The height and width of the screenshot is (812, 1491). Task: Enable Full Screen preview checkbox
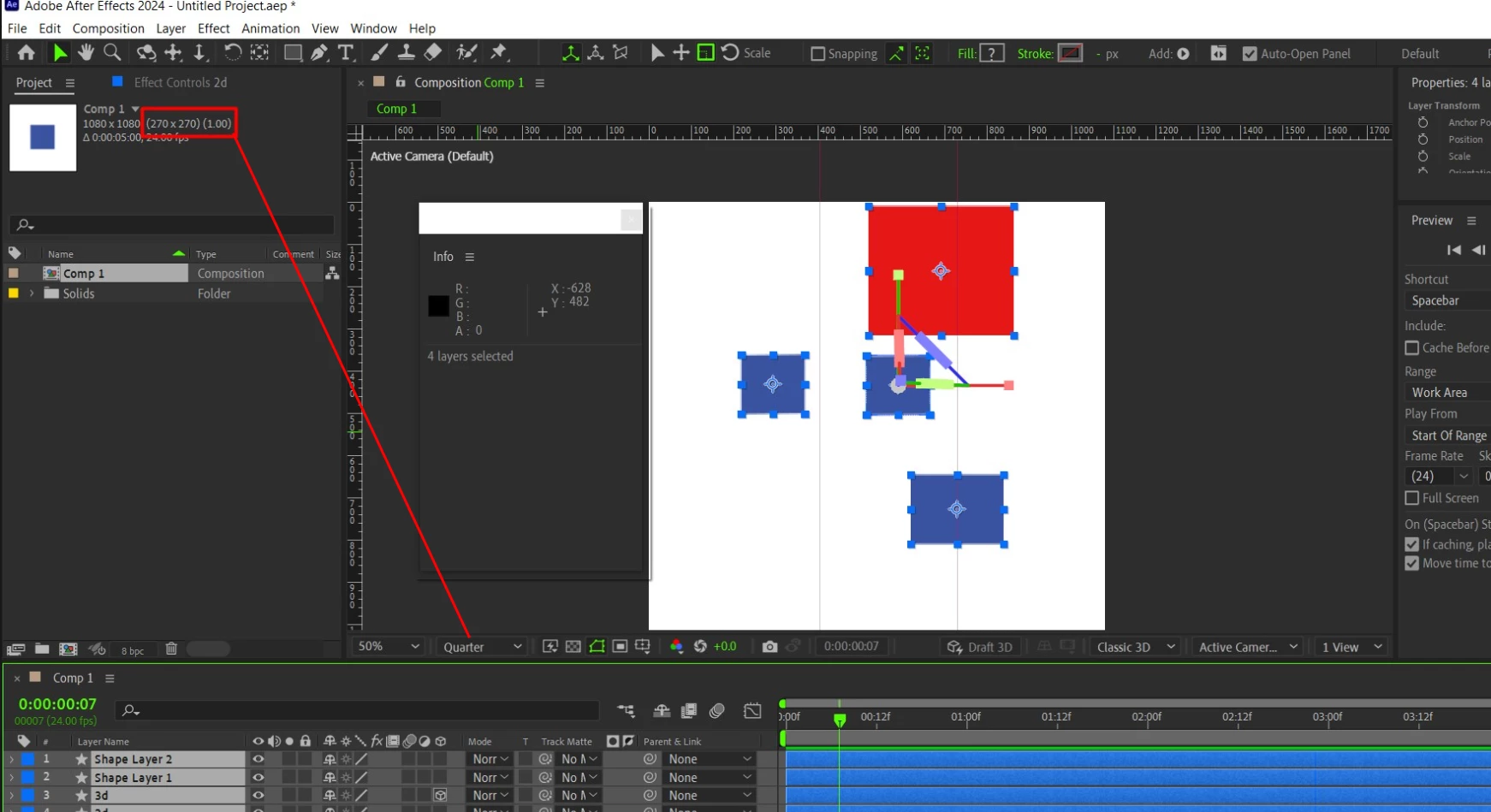point(1412,498)
